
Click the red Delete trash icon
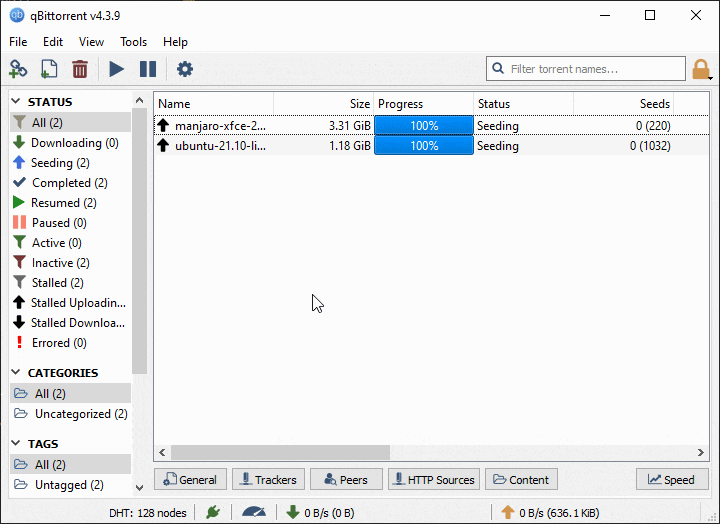point(80,69)
